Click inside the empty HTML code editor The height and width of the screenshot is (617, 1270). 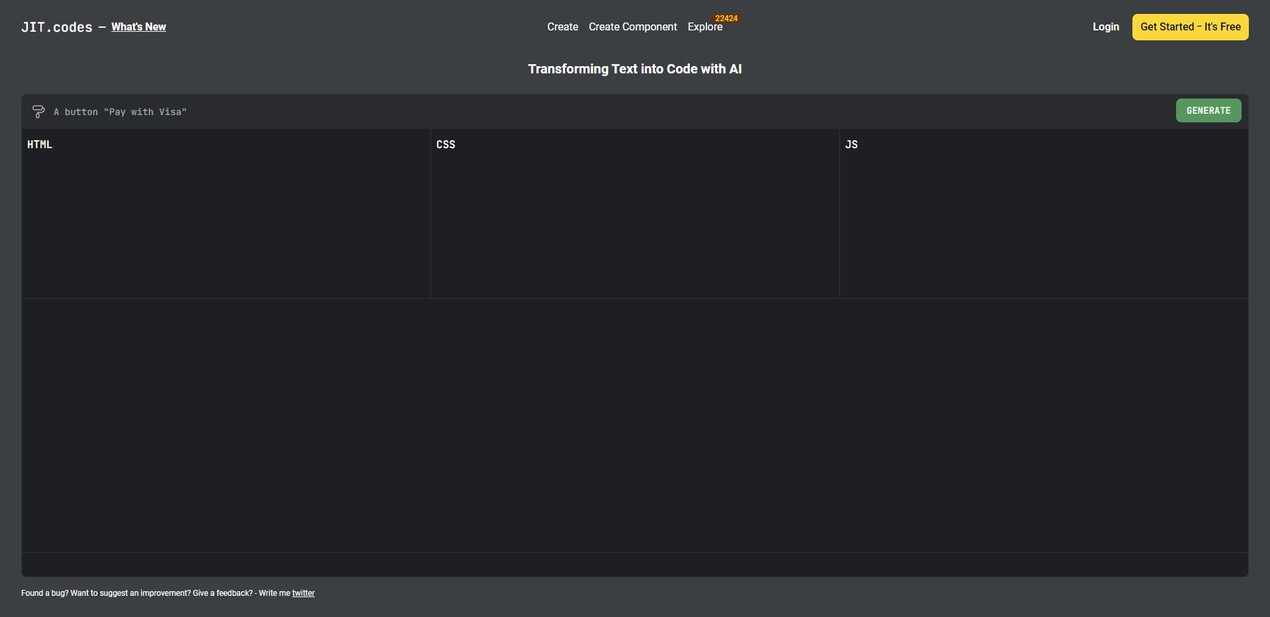(x=226, y=225)
